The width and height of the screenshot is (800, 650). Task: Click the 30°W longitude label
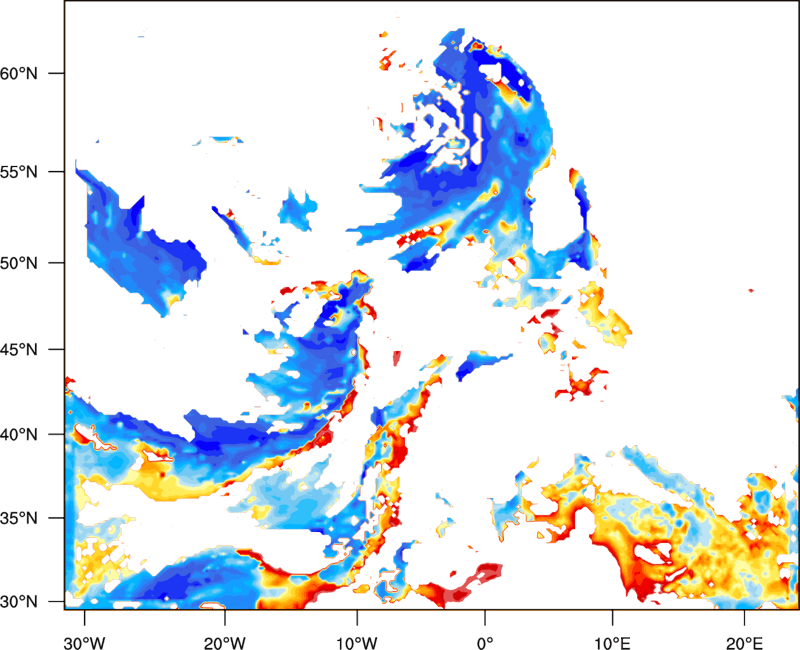pyautogui.click(x=84, y=642)
